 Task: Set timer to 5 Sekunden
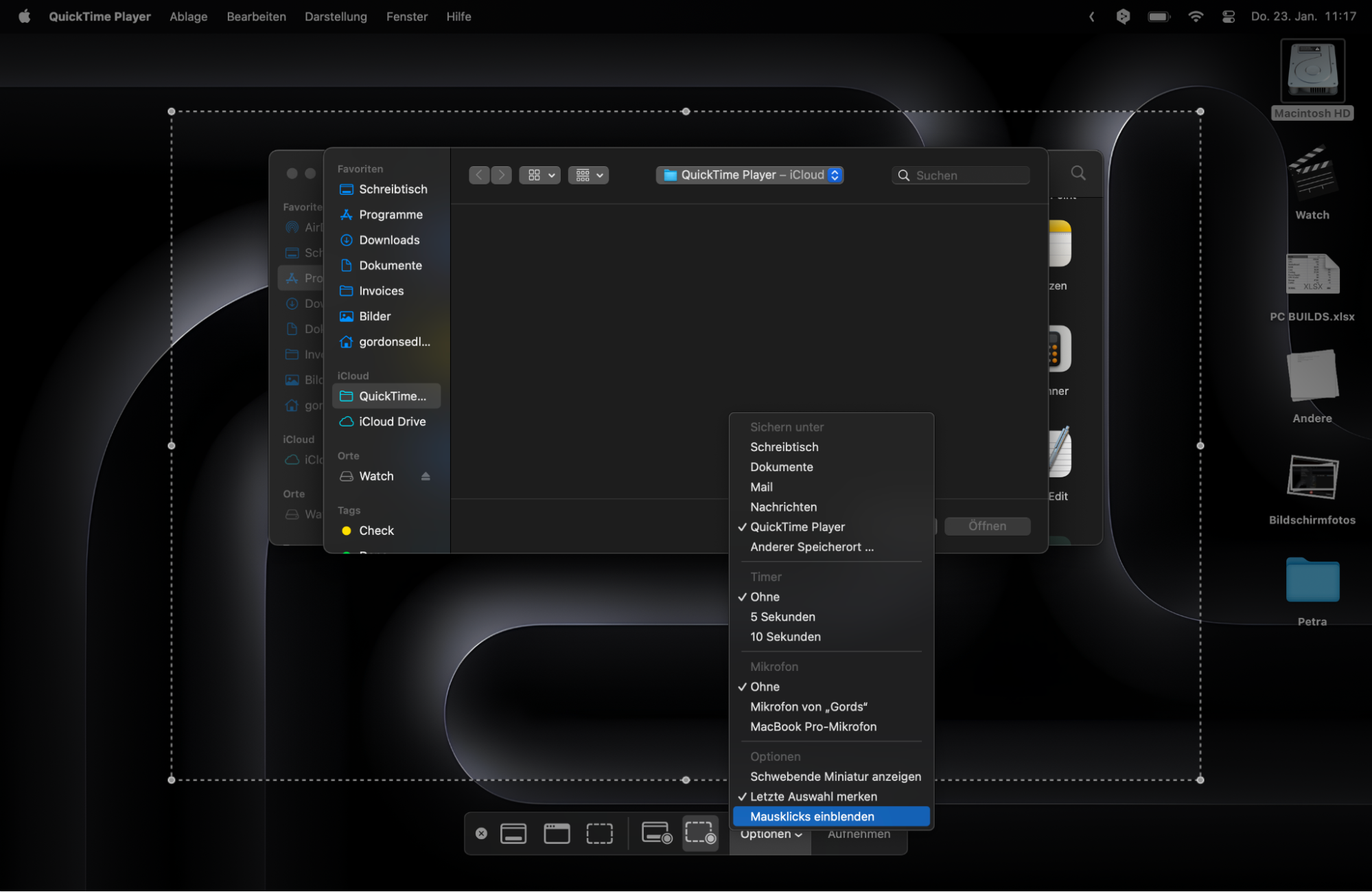click(x=831, y=617)
